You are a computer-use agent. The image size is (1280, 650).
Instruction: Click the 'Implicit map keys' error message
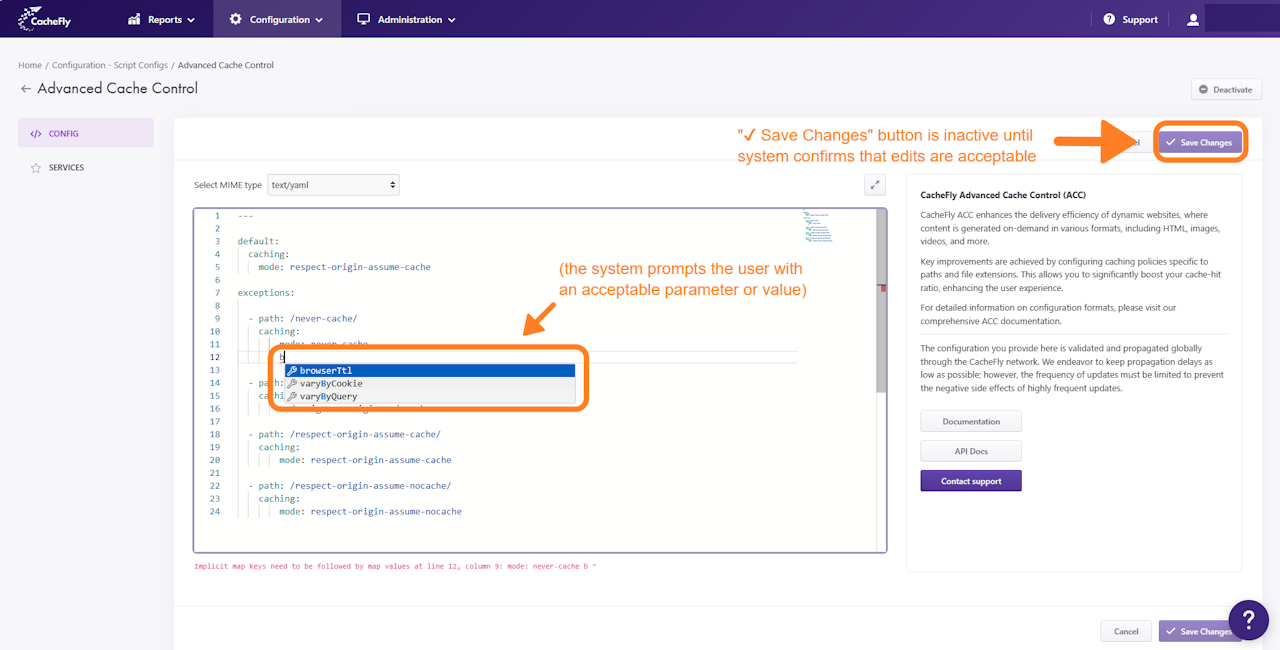click(395, 566)
